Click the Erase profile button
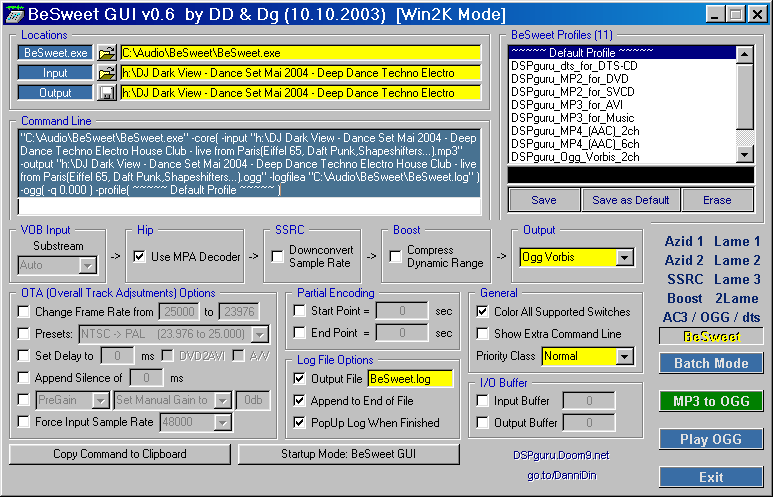This screenshot has width=773, height=497. pyautogui.click(x=717, y=200)
